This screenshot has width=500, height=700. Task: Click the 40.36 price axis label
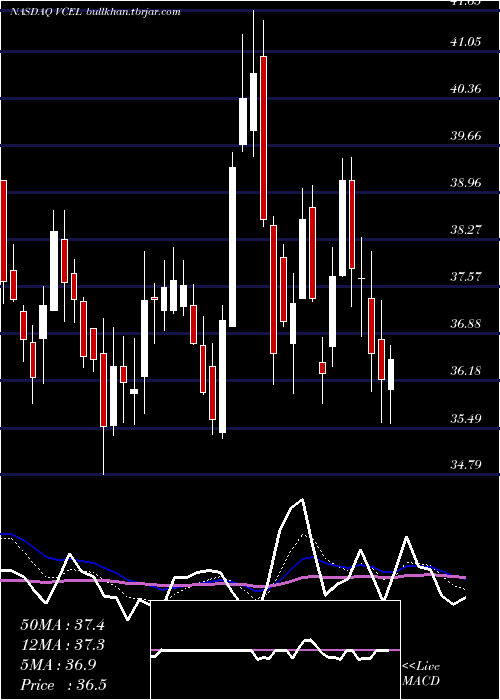pyautogui.click(x=466, y=88)
